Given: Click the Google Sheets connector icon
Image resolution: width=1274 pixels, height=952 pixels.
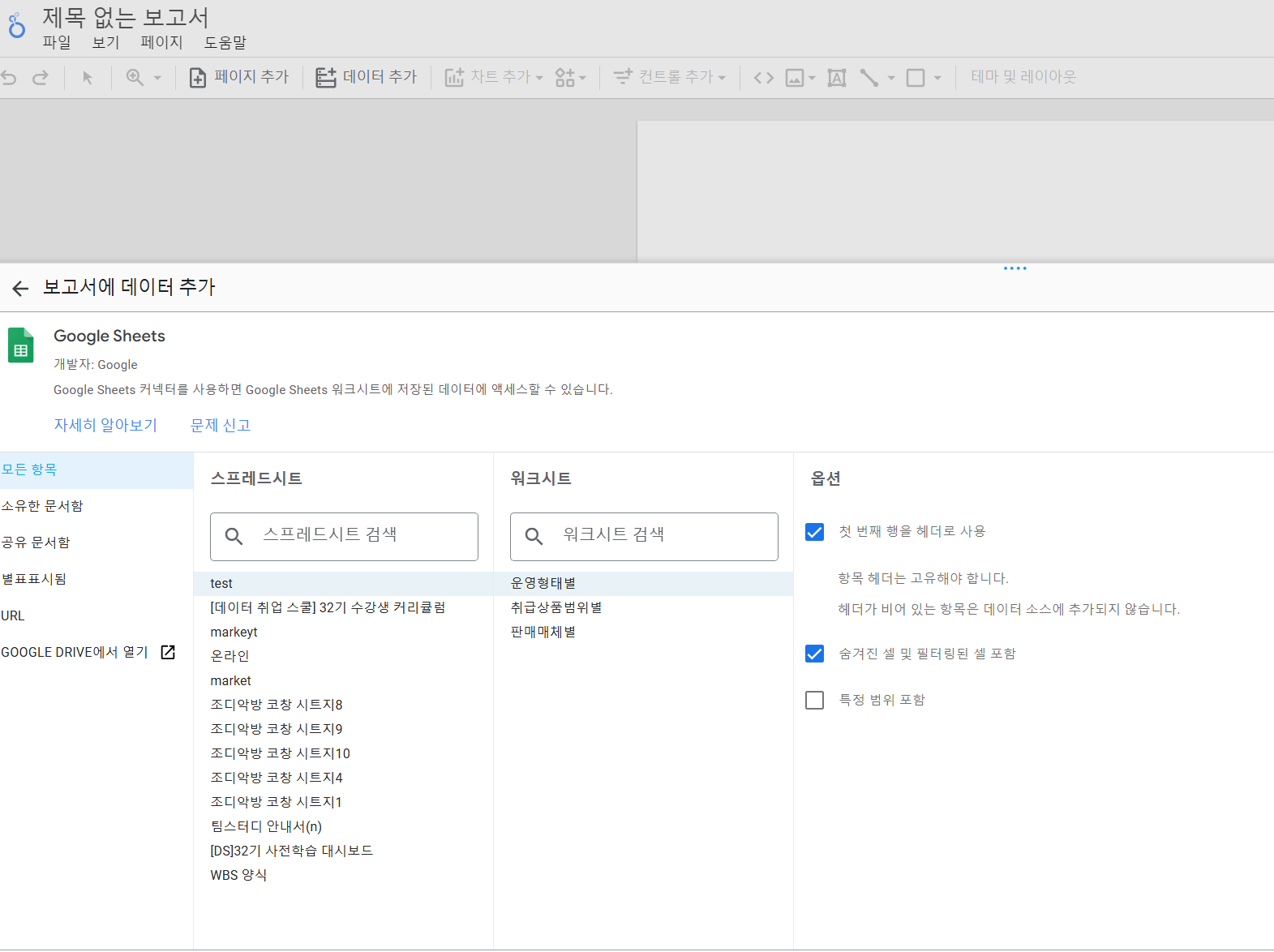Looking at the screenshot, I should [x=21, y=345].
